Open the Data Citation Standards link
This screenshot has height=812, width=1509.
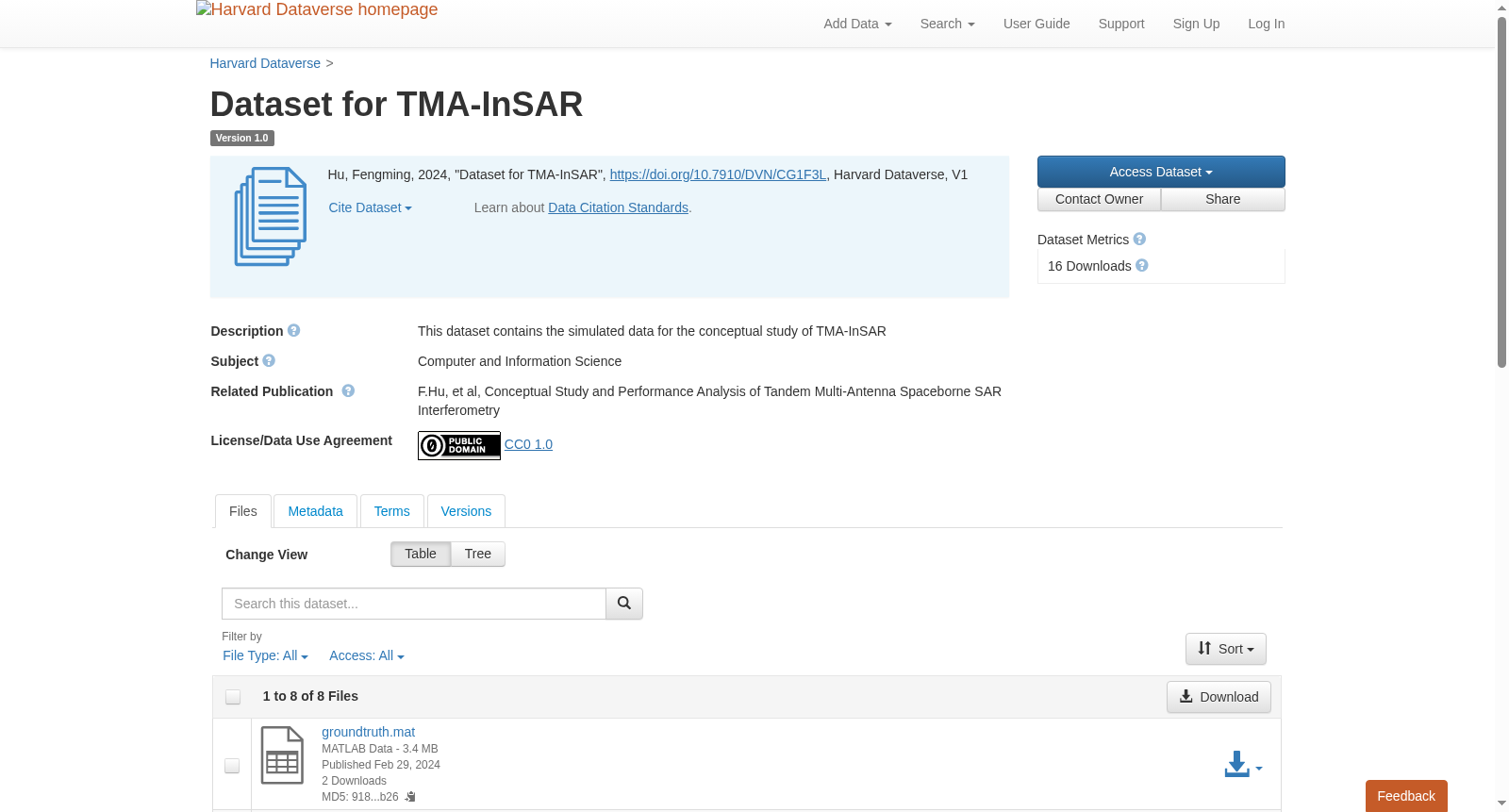click(618, 207)
